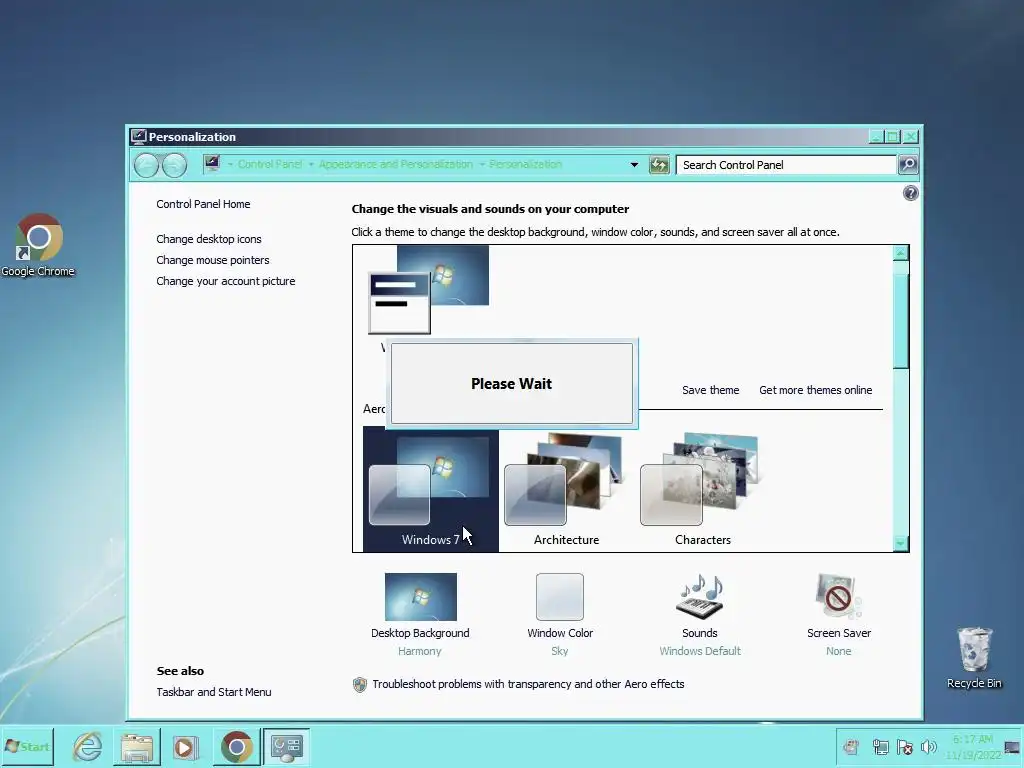Click the Search Control Panel field
Viewport: 1024px width, 768px height.
point(786,165)
